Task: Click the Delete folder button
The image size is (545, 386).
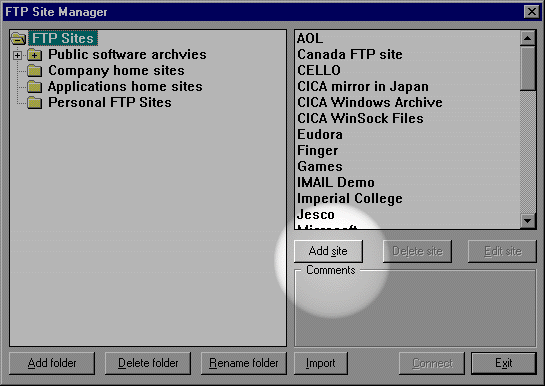Action: pos(148,363)
